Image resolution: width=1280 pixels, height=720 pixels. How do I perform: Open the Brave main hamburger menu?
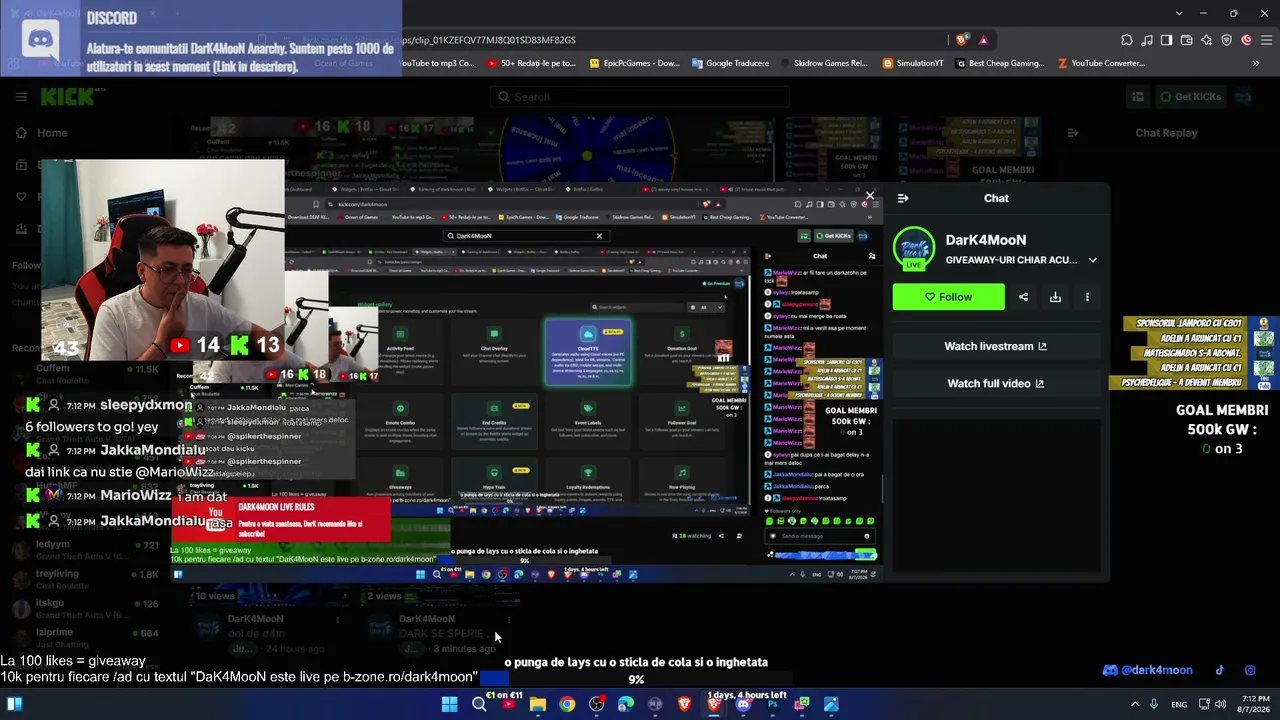1267,40
